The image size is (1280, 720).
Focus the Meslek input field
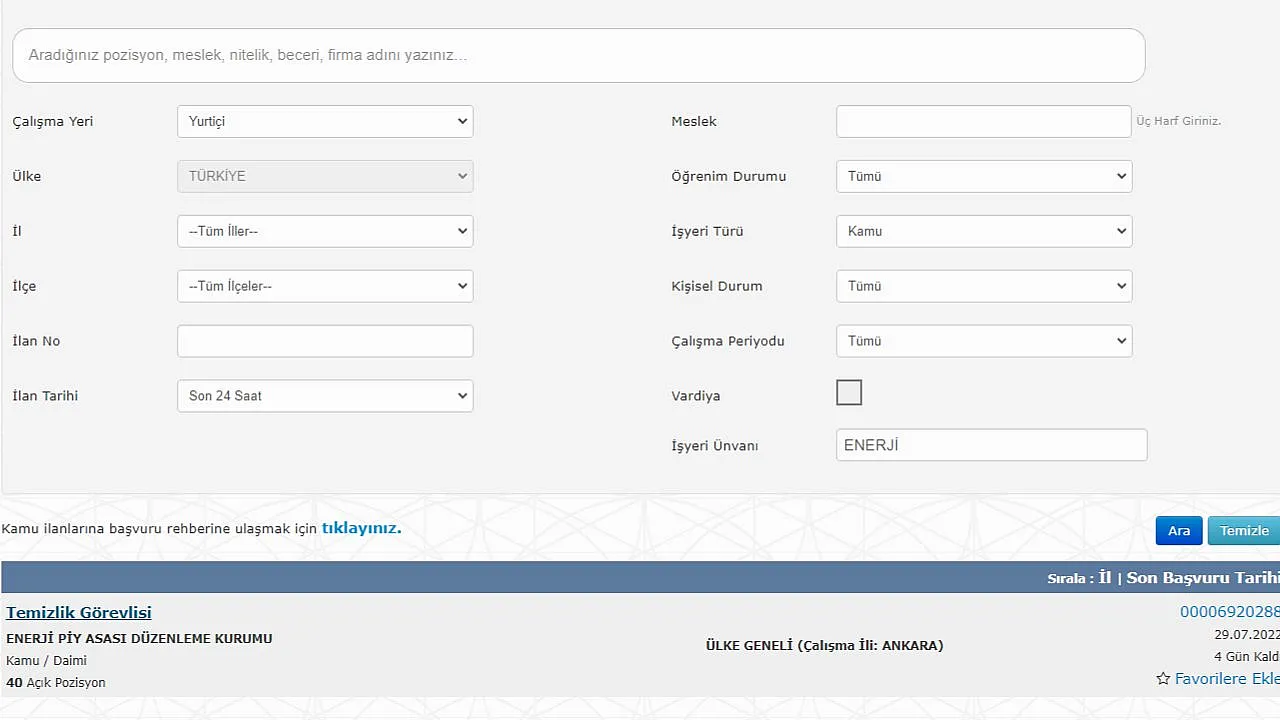pyautogui.click(x=983, y=121)
